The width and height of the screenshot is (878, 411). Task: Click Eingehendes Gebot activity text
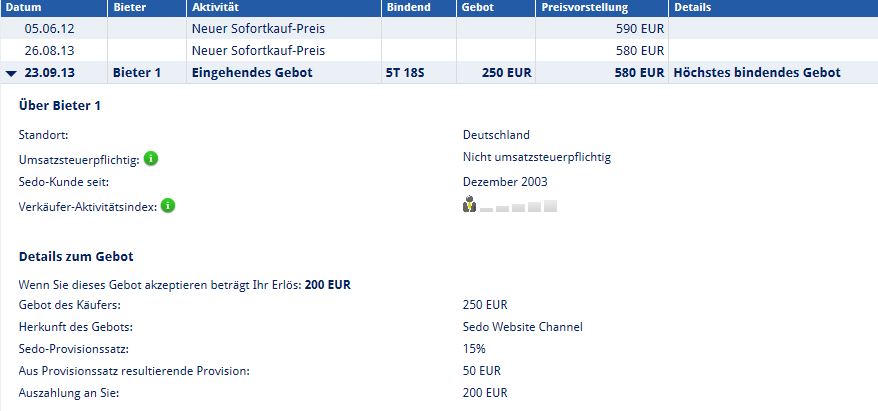click(252, 73)
